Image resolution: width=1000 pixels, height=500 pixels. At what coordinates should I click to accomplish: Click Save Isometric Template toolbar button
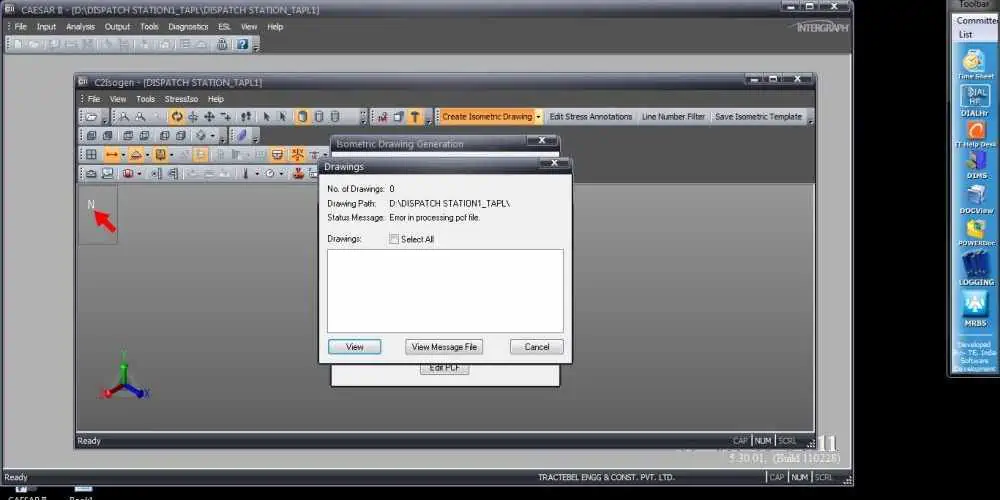tap(758, 117)
